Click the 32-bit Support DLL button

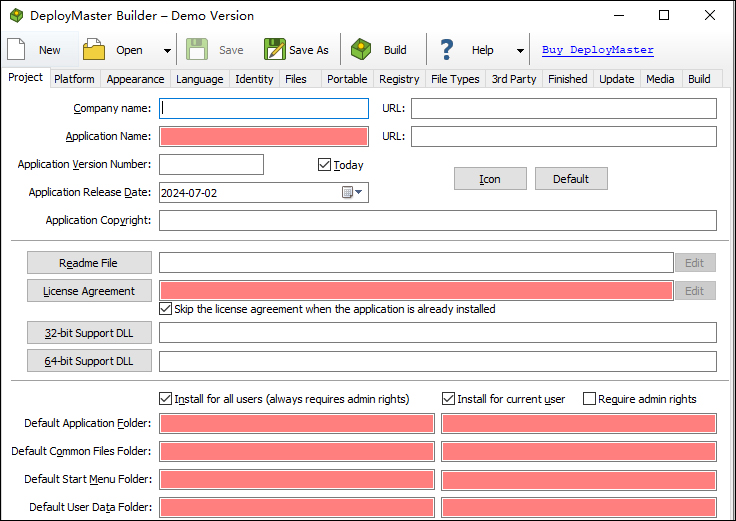[x=89, y=333]
